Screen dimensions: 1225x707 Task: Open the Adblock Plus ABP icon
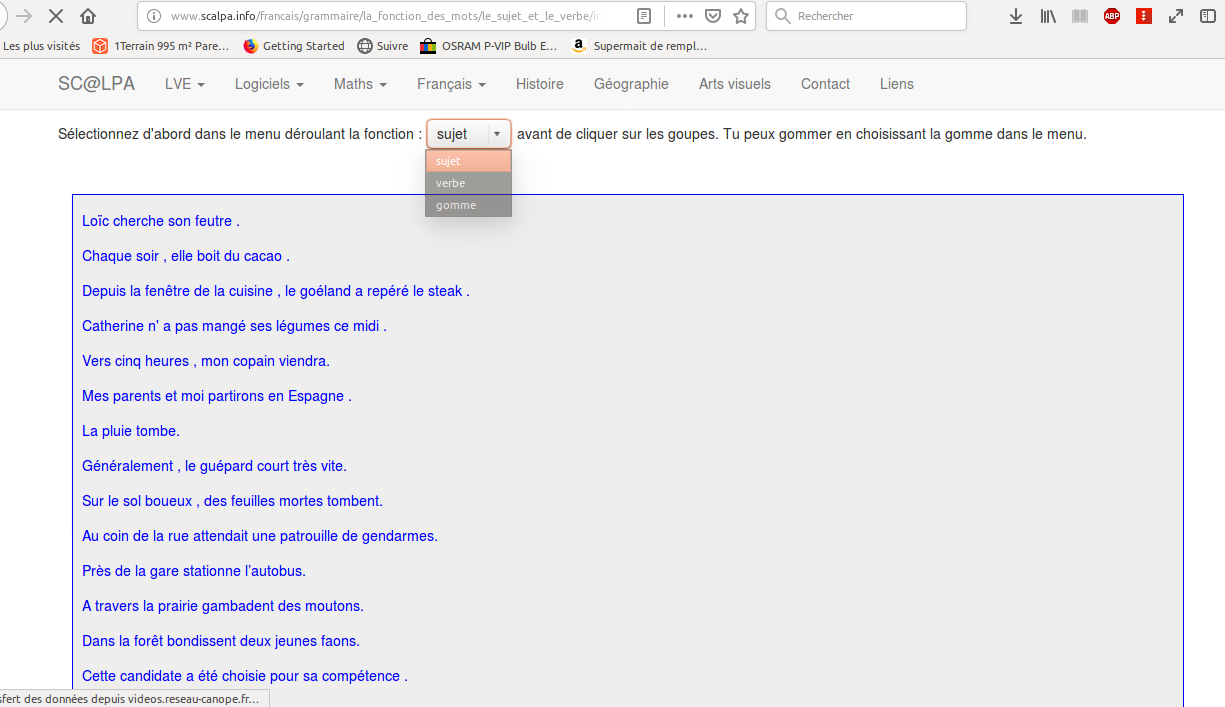[x=1112, y=16]
